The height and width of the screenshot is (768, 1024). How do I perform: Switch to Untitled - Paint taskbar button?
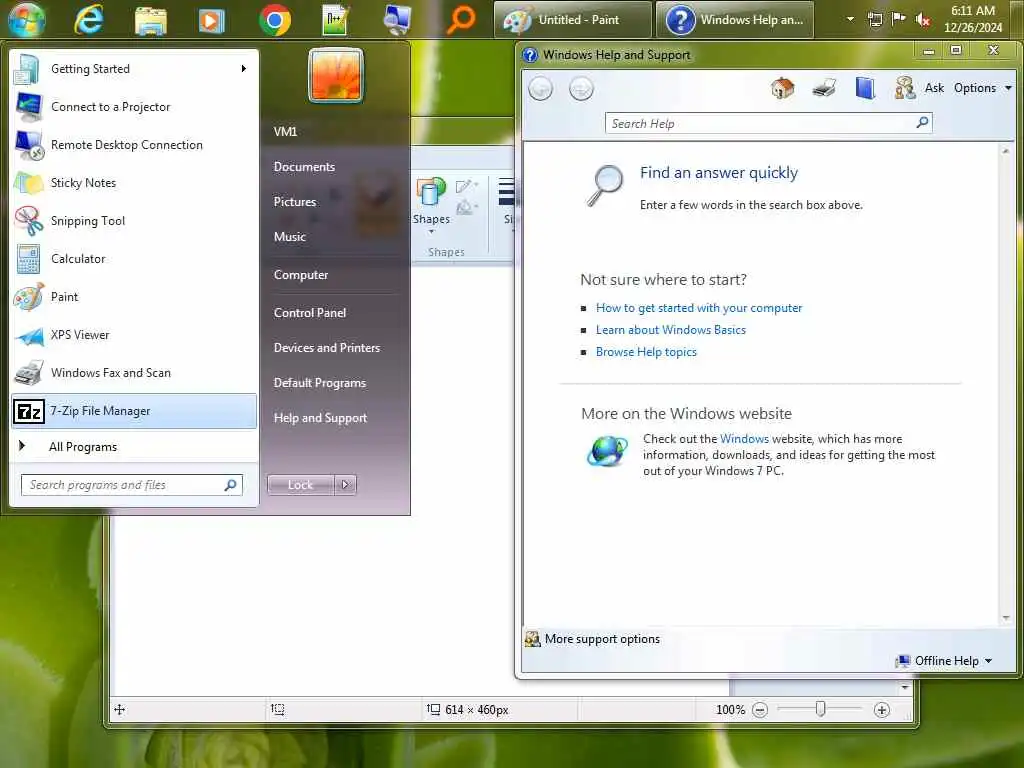(x=573, y=20)
